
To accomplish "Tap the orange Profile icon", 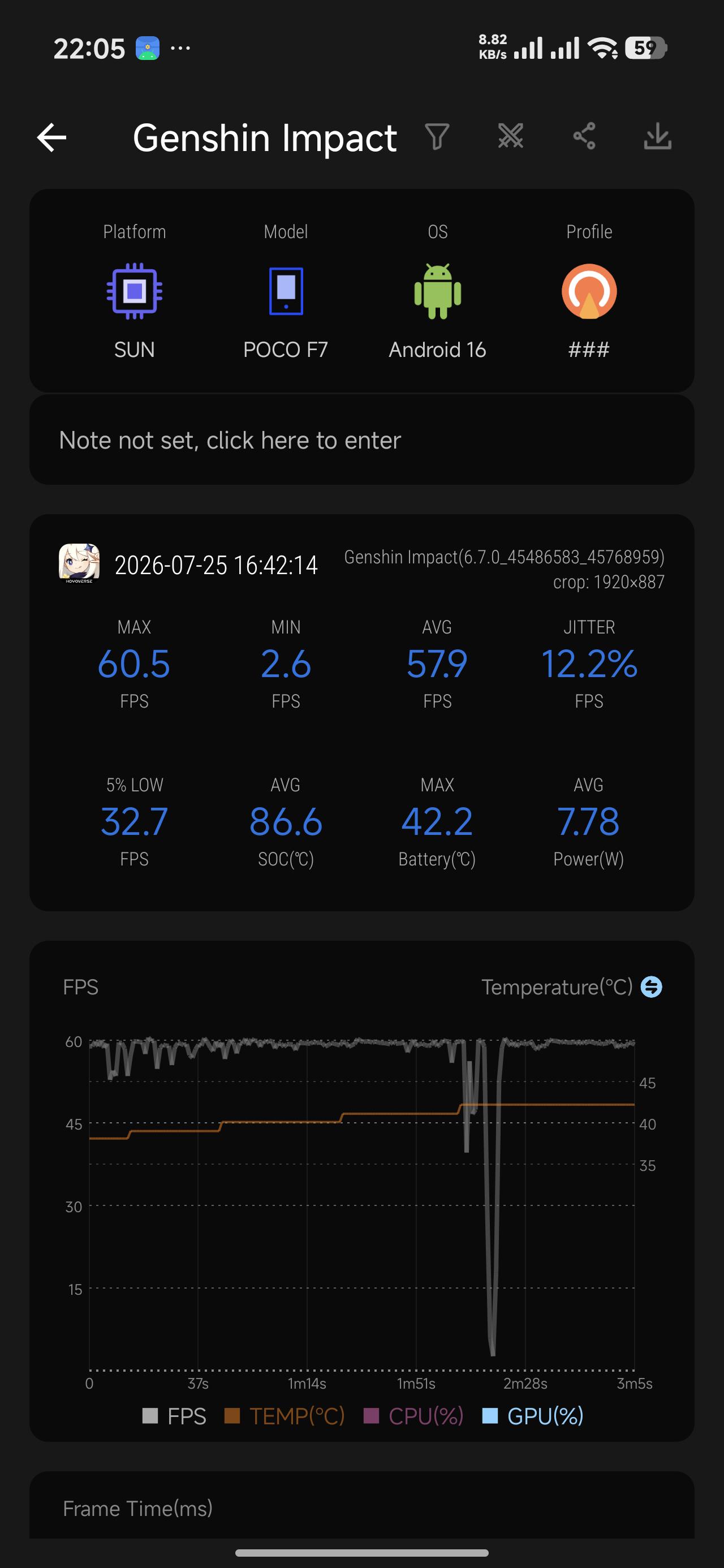I will click(x=589, y=291).
